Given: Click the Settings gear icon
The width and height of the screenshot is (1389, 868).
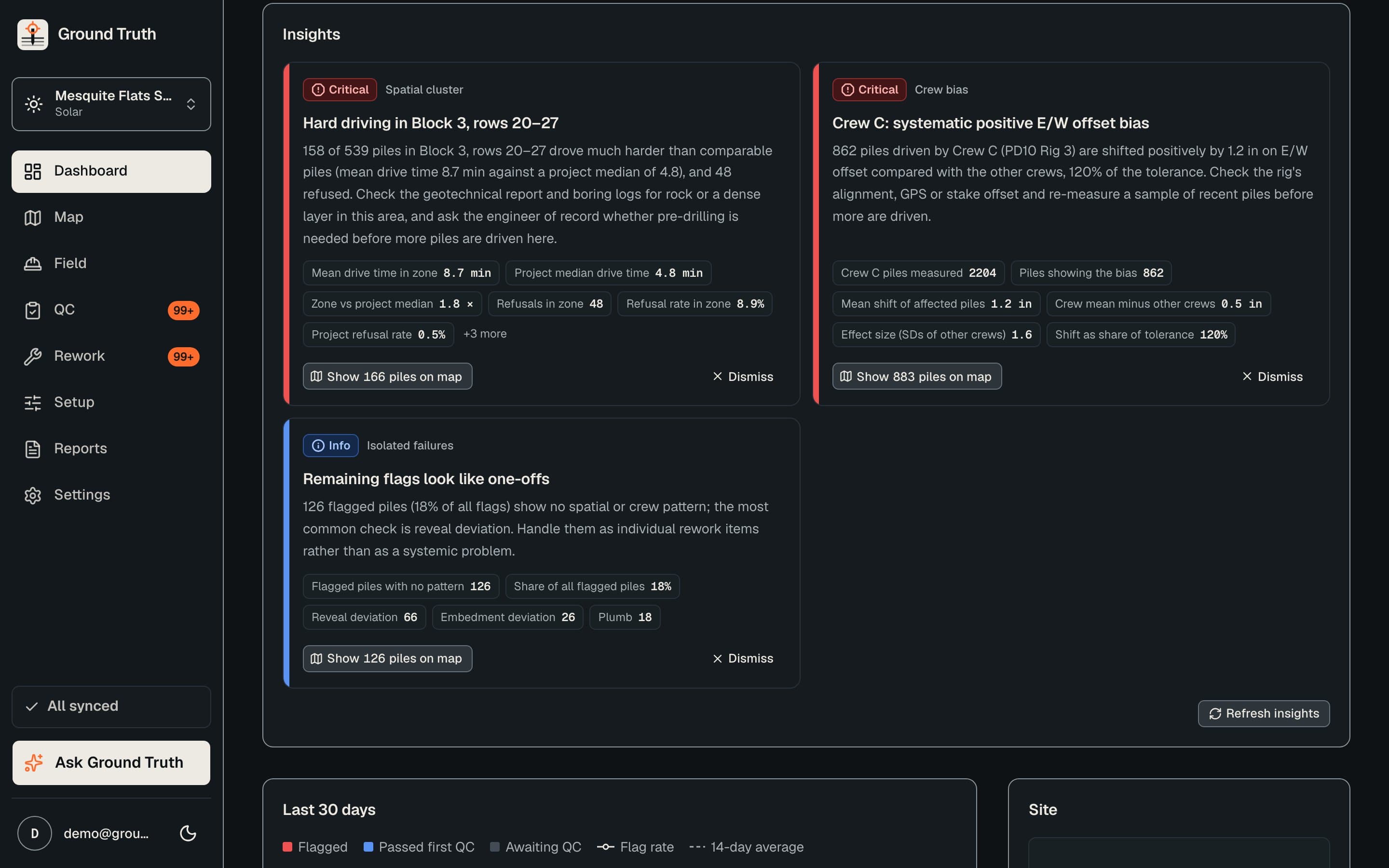Looking at the screenshot, I should click(33, 495).
